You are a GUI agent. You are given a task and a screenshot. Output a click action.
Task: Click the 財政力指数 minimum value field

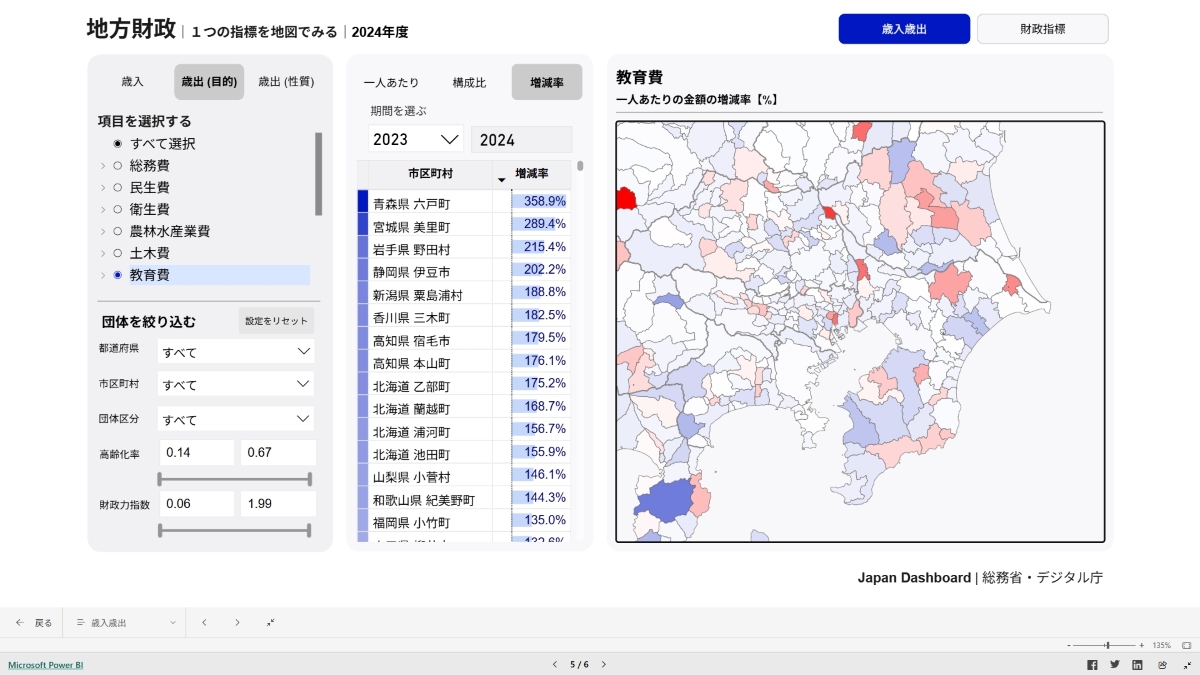coord(196,504)
